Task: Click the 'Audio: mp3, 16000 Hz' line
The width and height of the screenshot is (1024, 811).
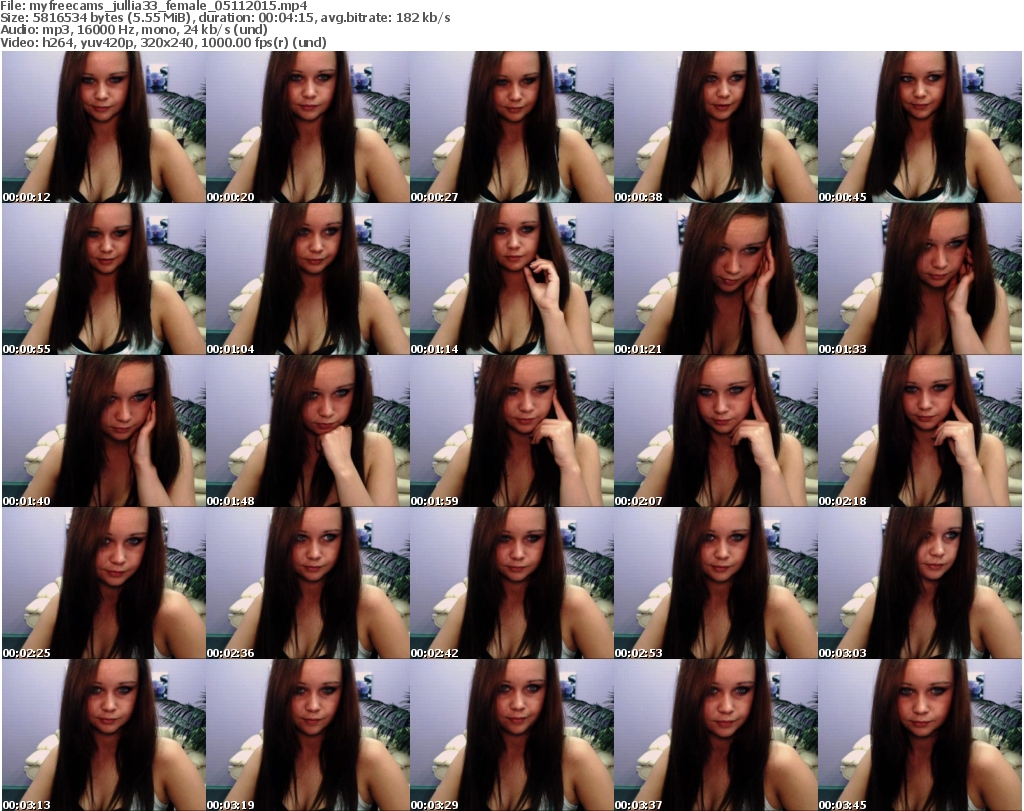Action: 134,30
